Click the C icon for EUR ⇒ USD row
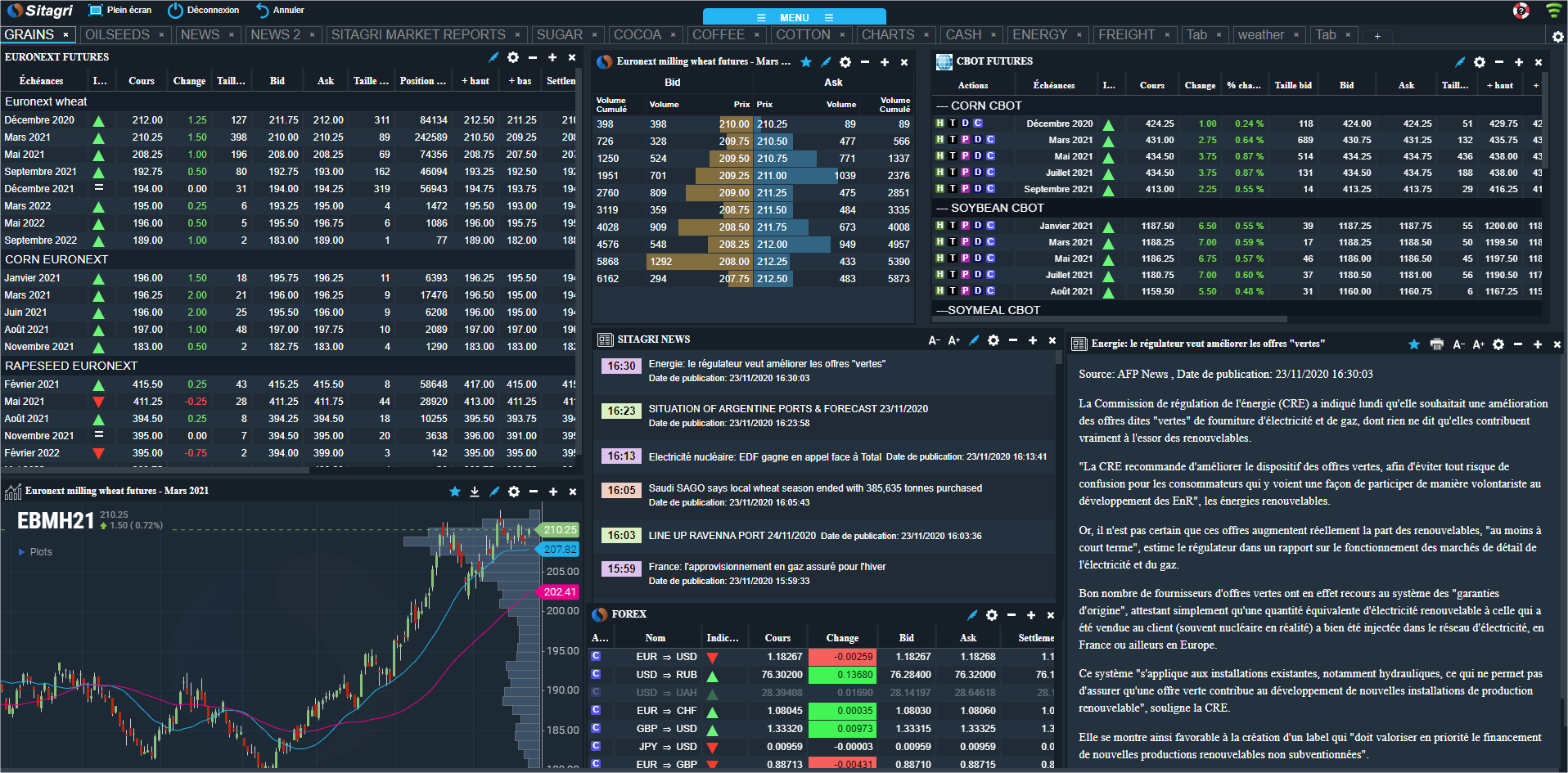Screen dimensions: 1568x773 click(596, 656)
